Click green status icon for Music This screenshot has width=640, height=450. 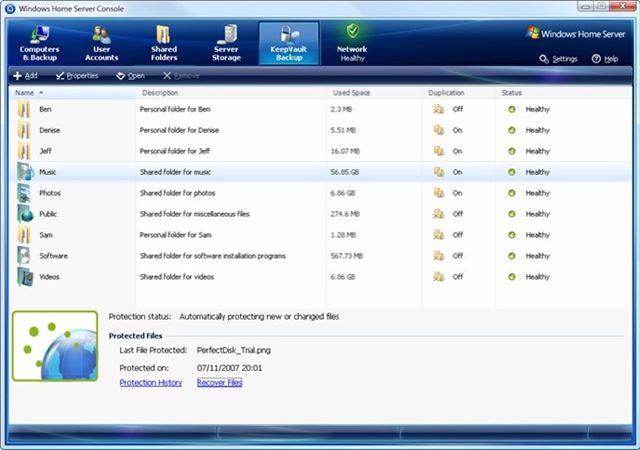pyautogui.click(x=511, y=172)
